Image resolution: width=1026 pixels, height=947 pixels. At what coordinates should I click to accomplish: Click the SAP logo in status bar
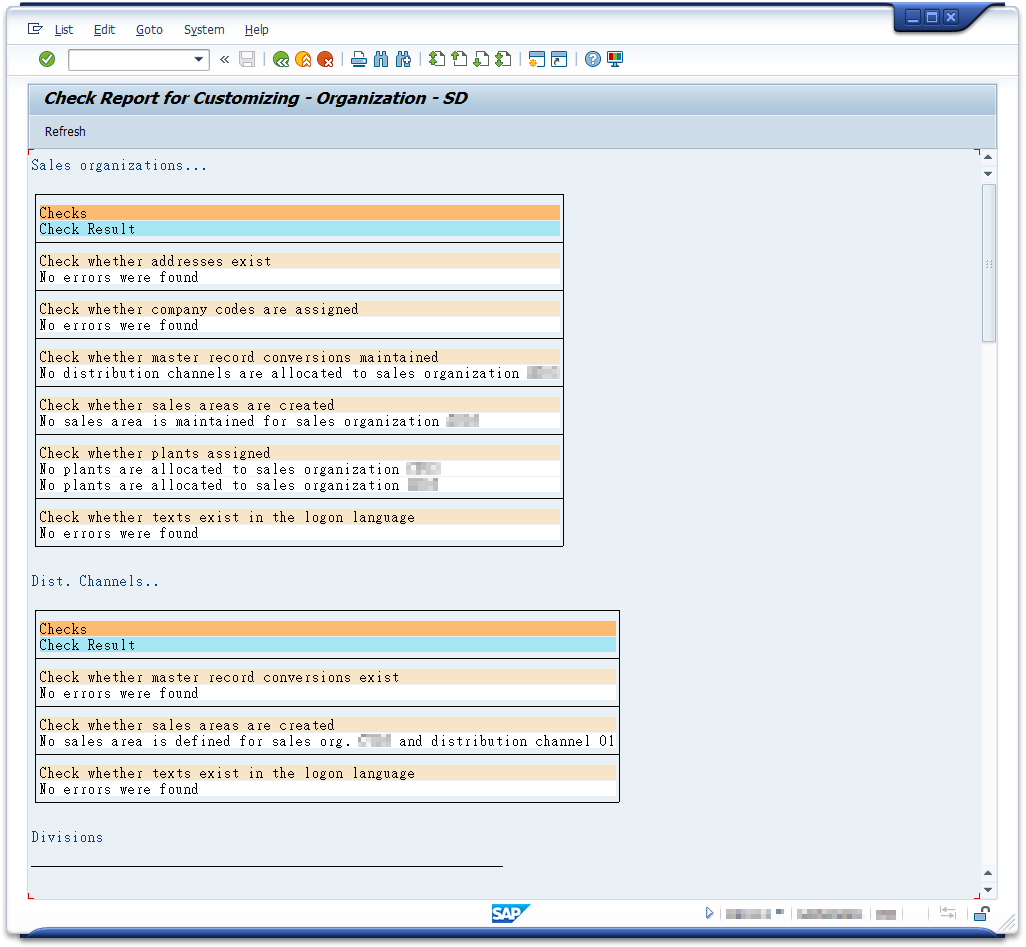(510, 914)
